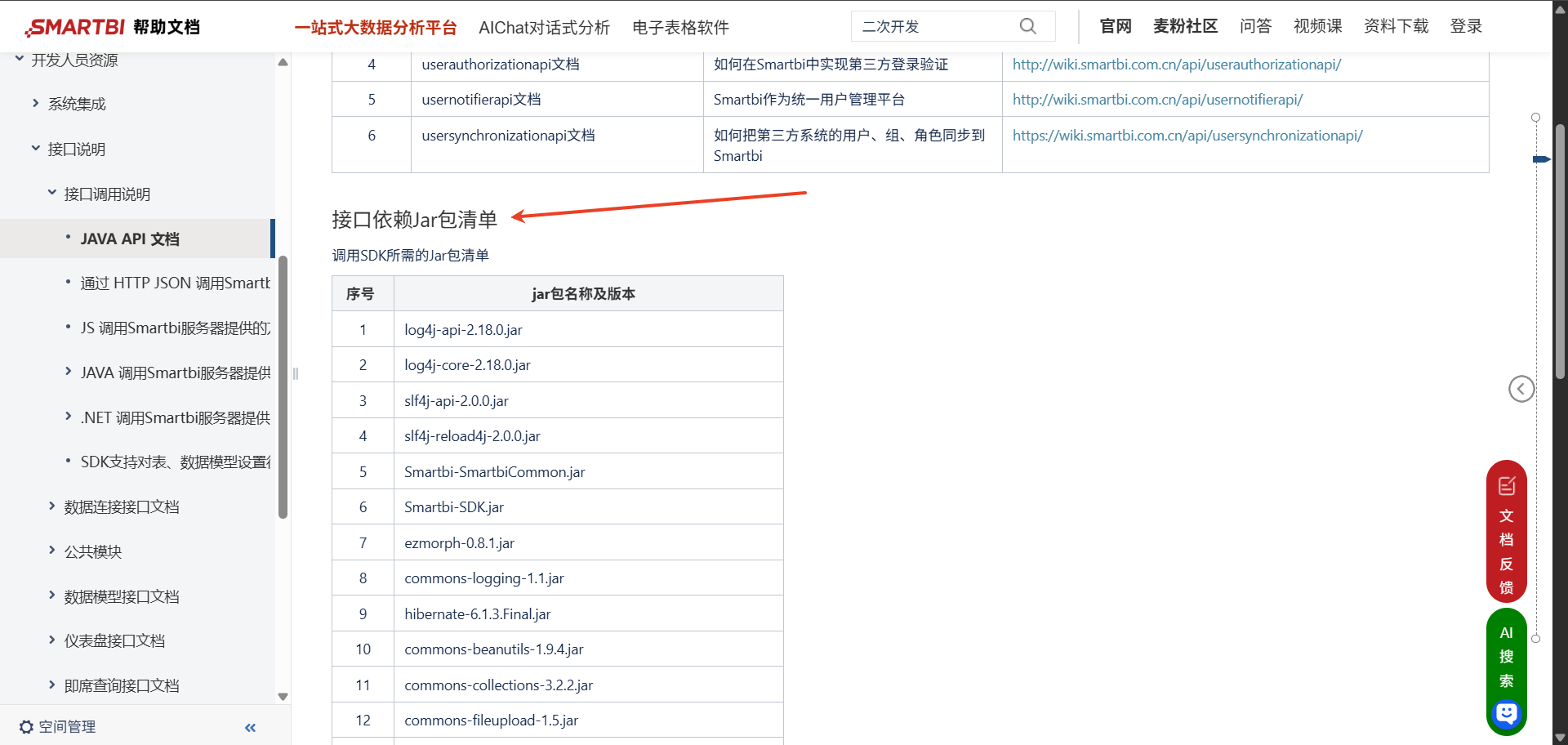
Task: Collapse the 开发人员资源 tree node
Action: (x=20, y=59)
